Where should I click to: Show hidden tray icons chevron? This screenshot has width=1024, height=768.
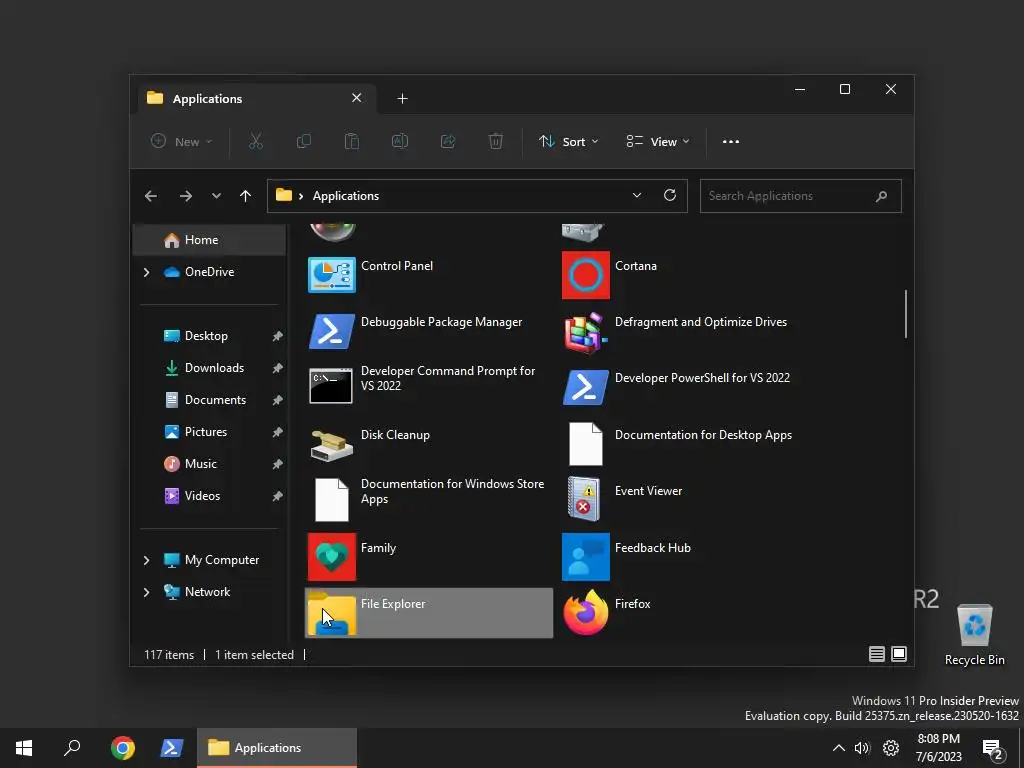pyautogui.click(x=839, y=748)
